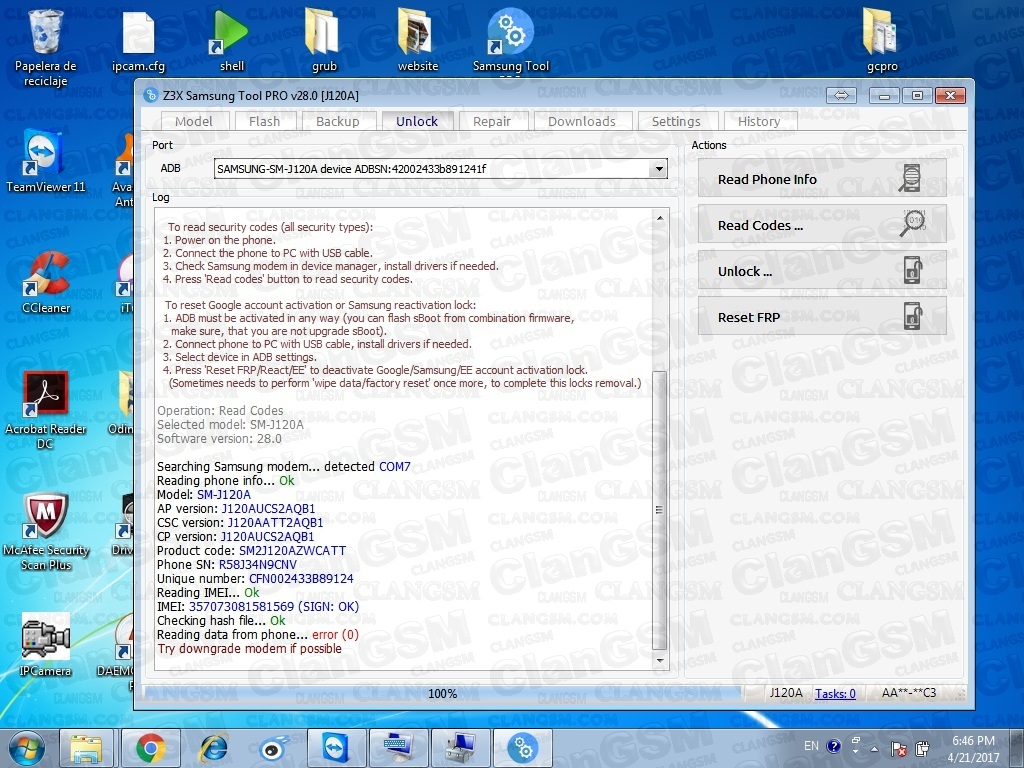Click the Product code SM2J120AZWCATT line

[x=251, y=551]
